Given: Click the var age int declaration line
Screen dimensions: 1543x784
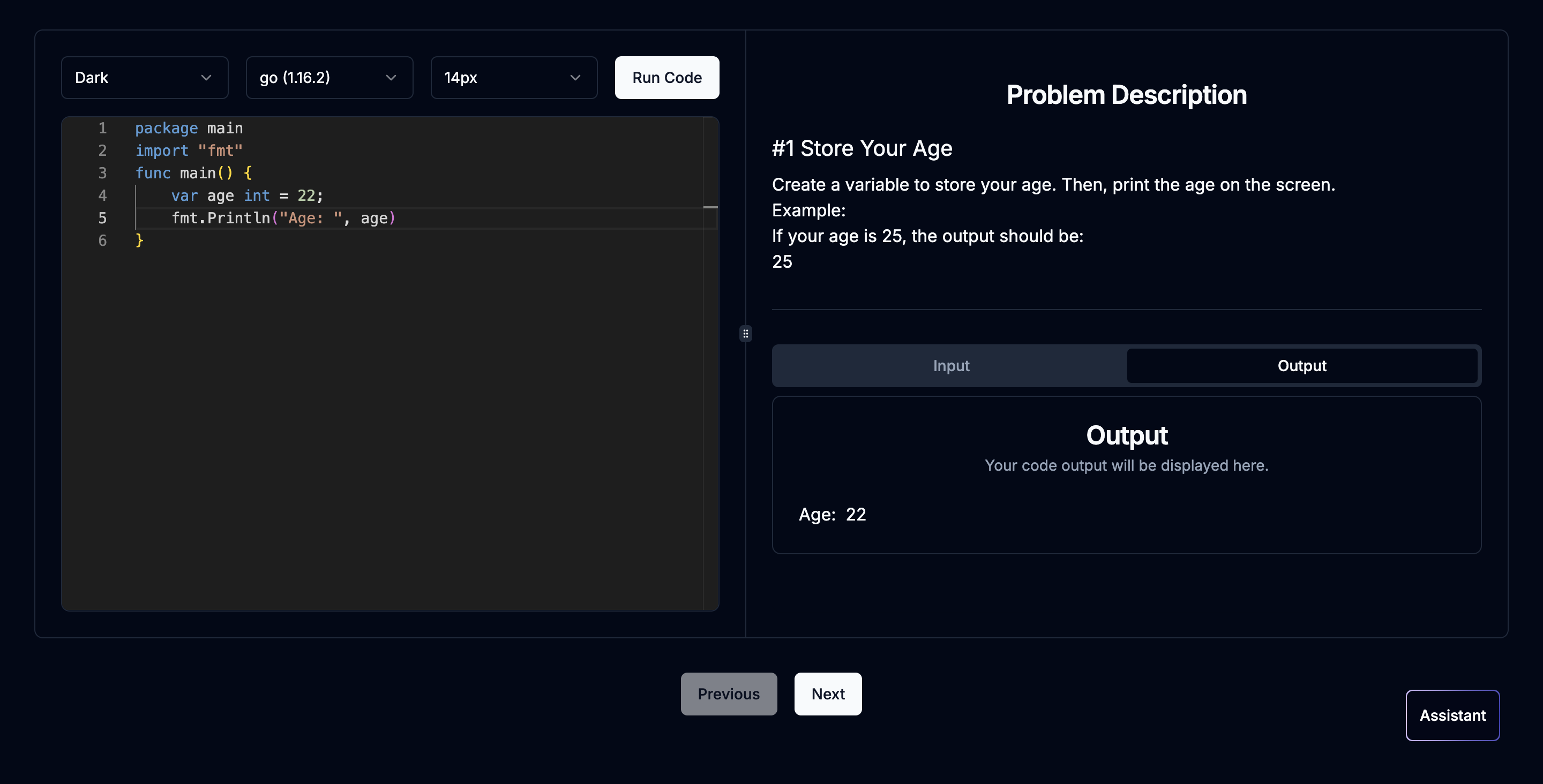Looking at the screenshot, I should [x=247, y=196].
